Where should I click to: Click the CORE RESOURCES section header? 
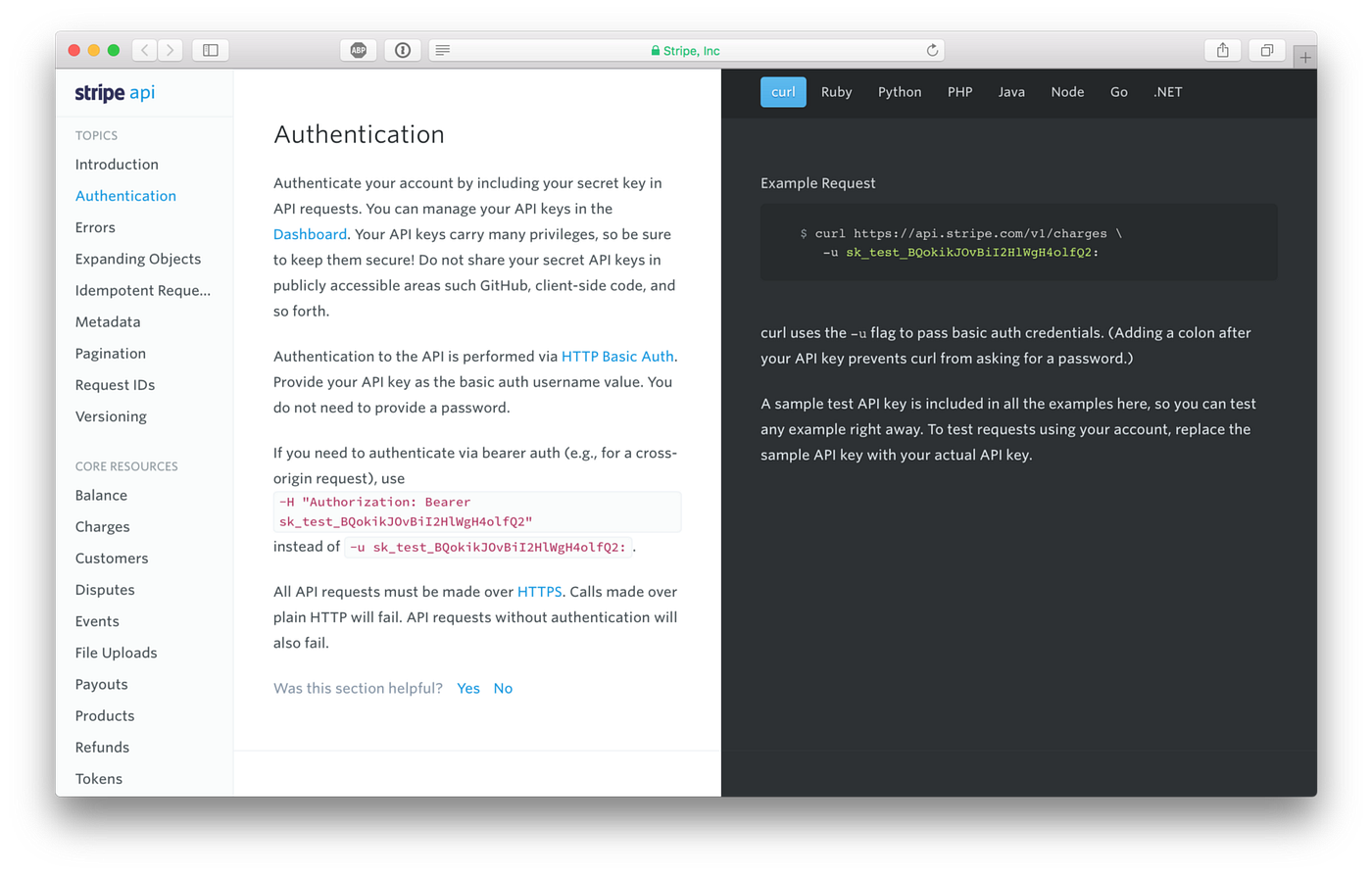pyautogui.click(x=126, y=466)
